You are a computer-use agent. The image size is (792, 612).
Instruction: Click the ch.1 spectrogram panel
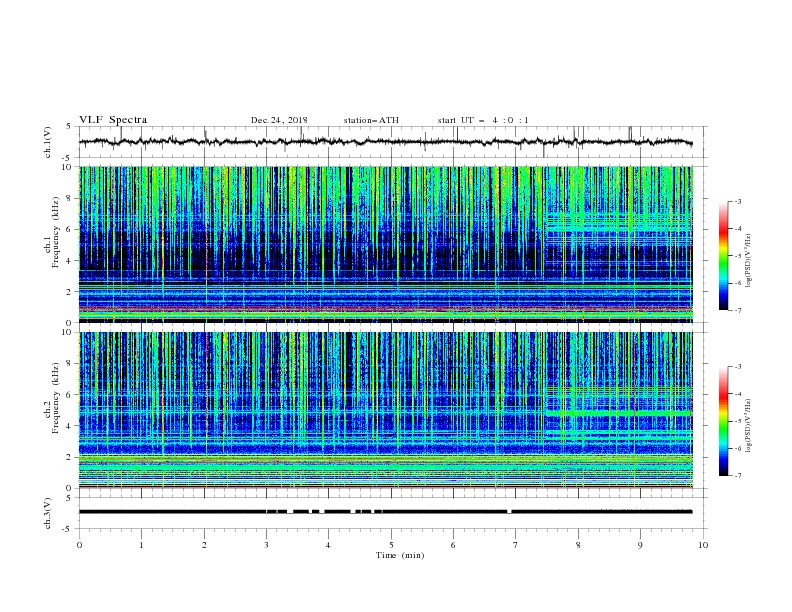tap(386, 244)
